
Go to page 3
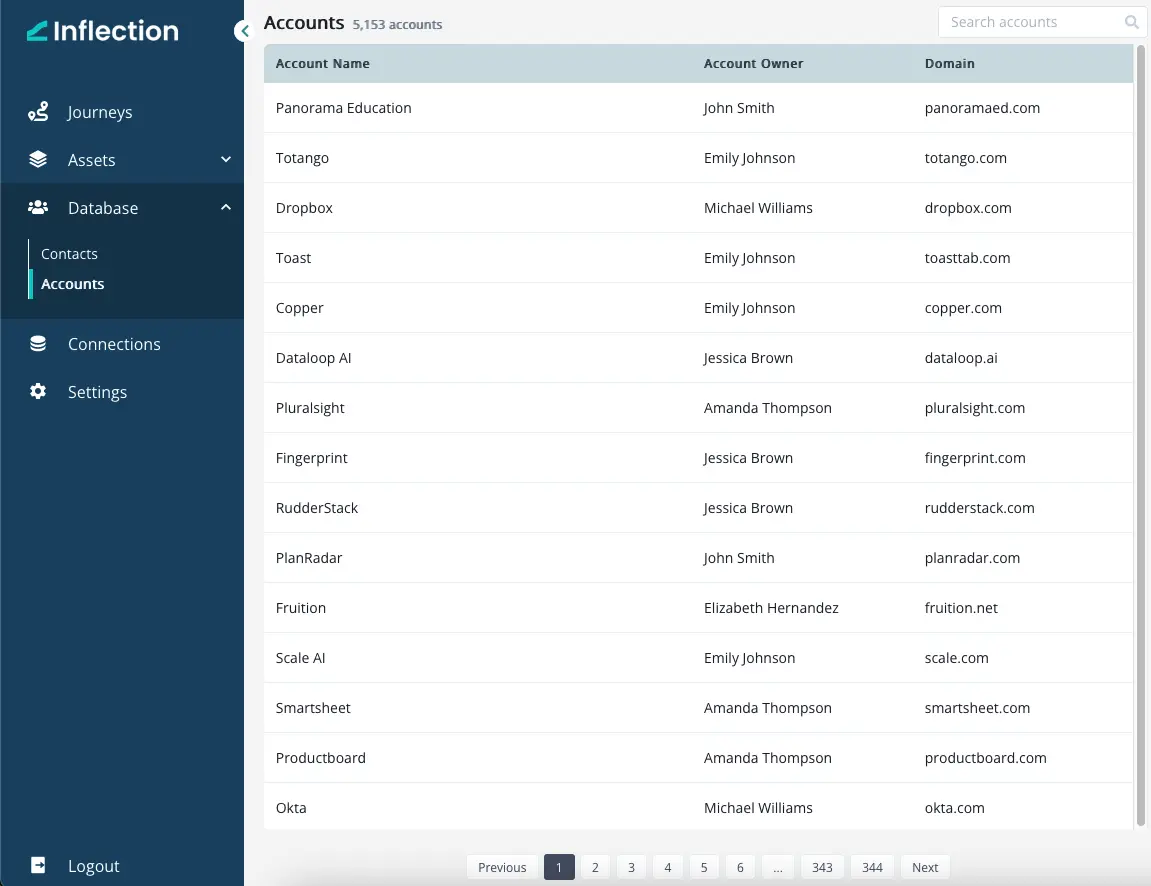631,868
